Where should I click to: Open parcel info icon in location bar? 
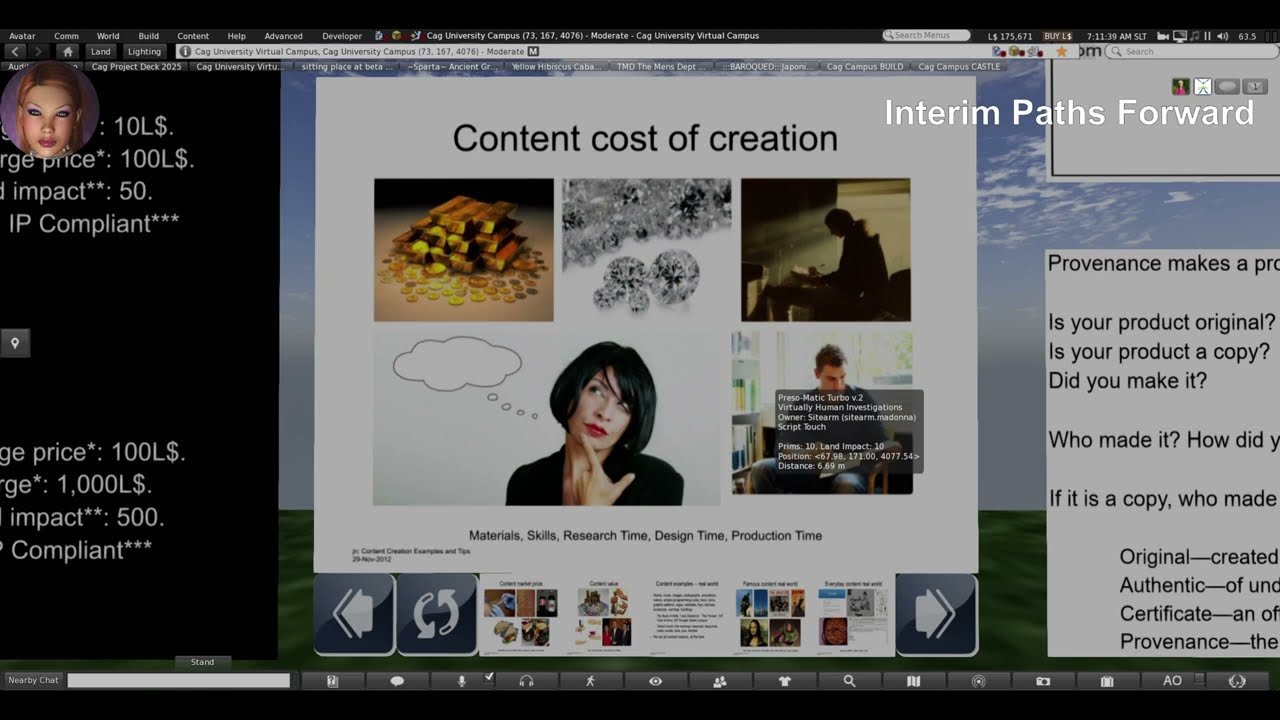(185, 51)
